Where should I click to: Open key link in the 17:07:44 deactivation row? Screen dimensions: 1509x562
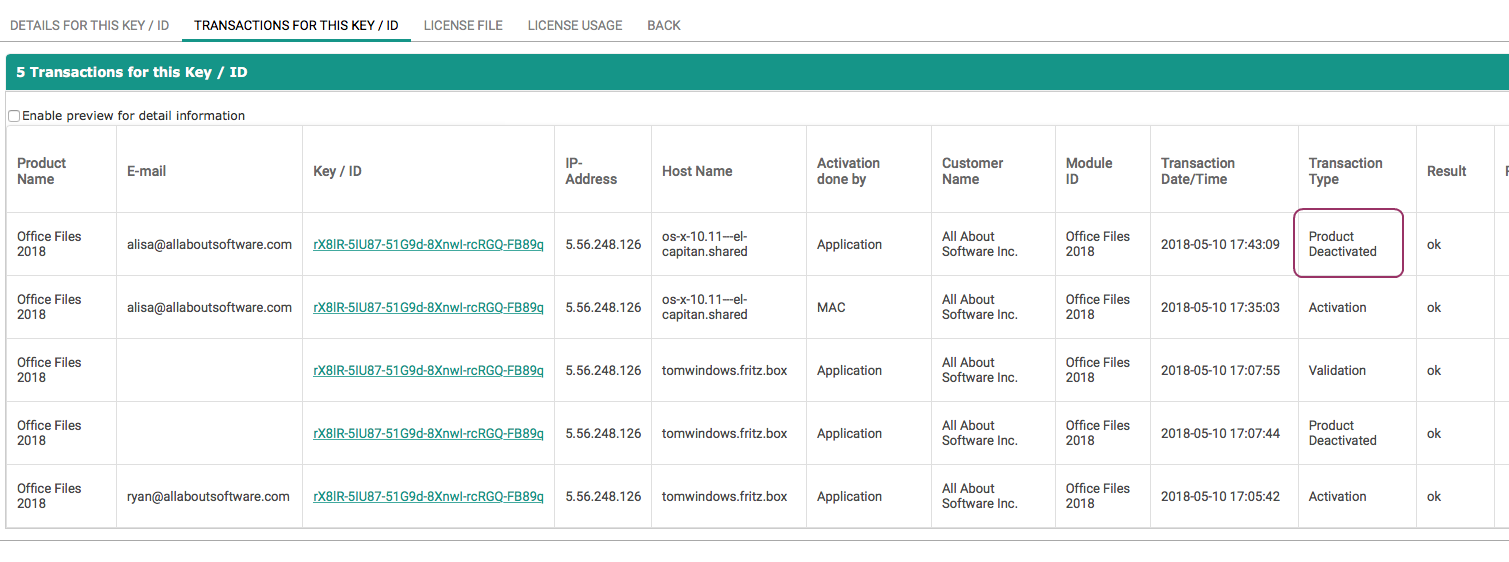tap(428, 433)
